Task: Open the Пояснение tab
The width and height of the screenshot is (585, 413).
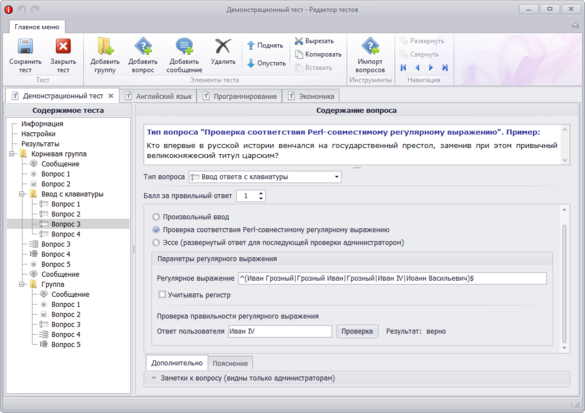Action: [x=230, y=363]
